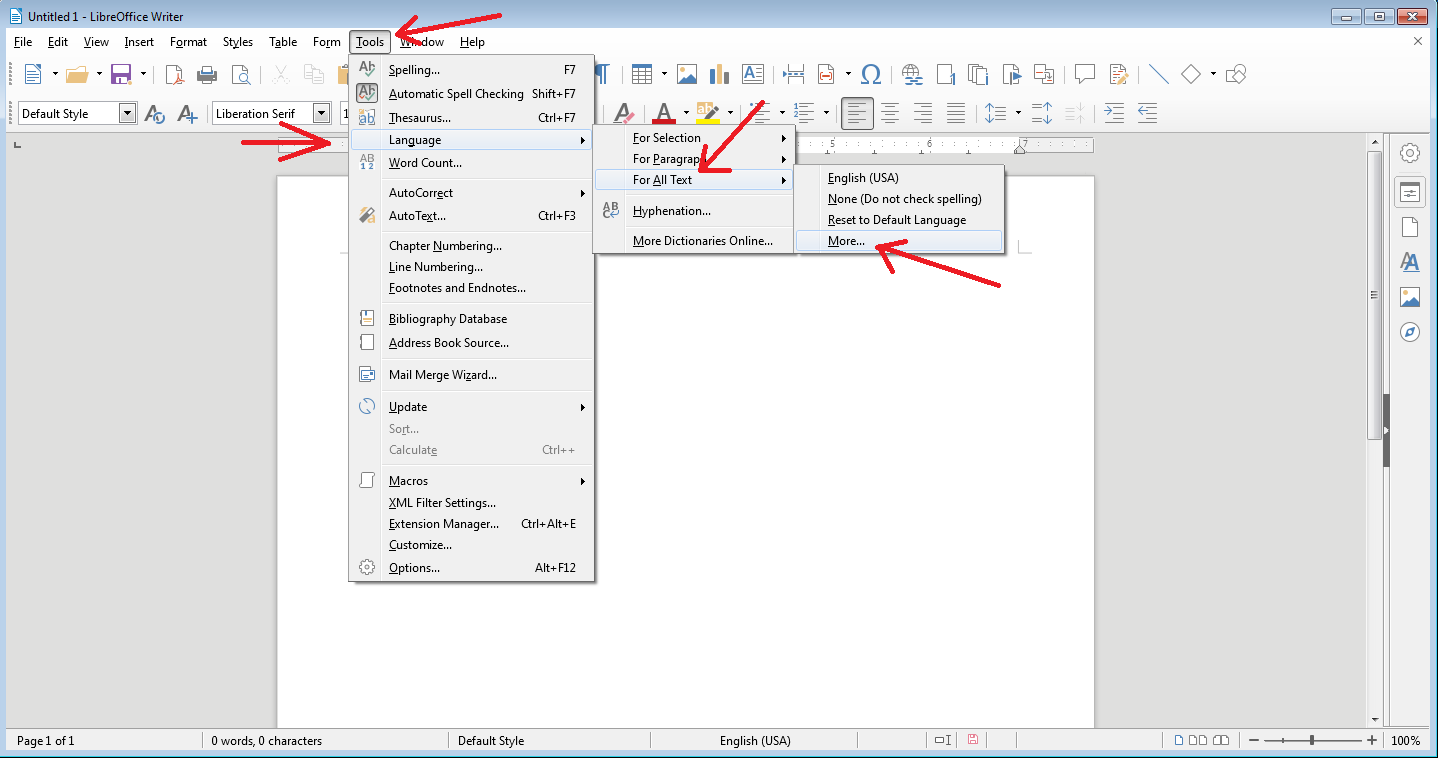The image size is (1438, 758).
Task: Open sidebar Gallery panel icon
Action: 1410,297
